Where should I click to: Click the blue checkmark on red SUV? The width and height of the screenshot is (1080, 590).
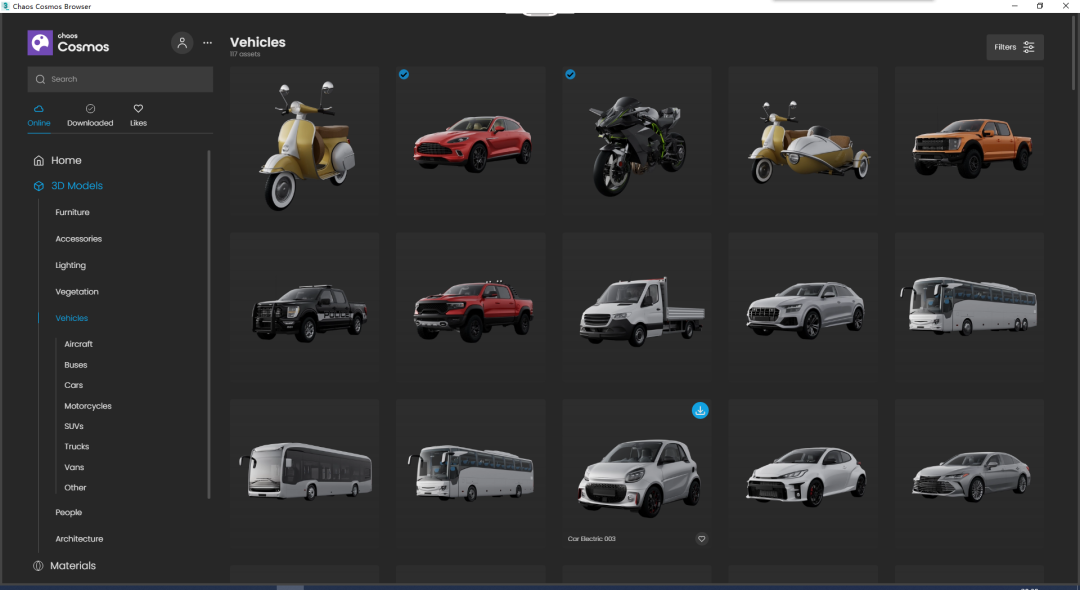click(404, 74)
